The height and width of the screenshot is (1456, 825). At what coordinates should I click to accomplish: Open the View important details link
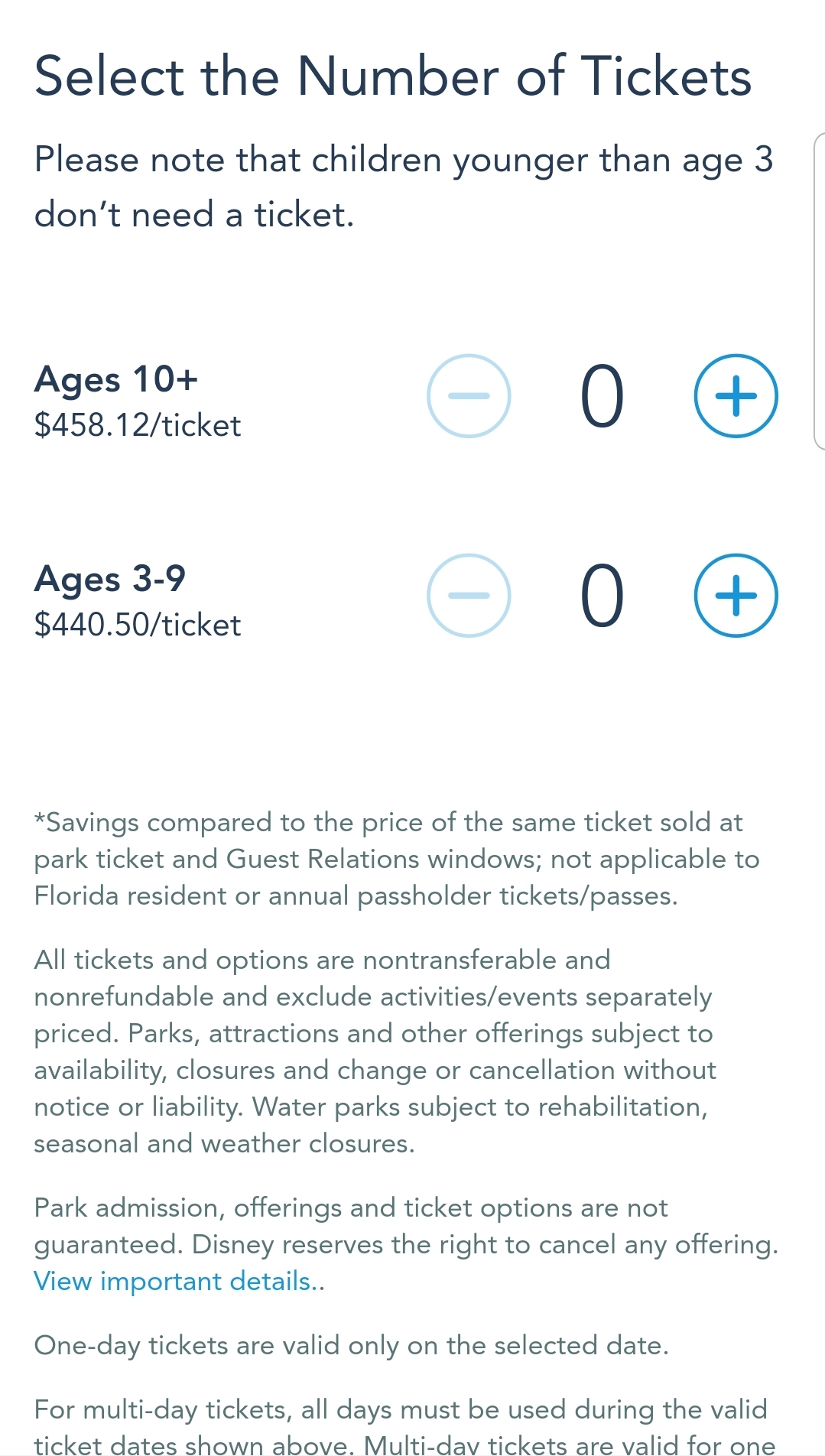coord(178,1281)
